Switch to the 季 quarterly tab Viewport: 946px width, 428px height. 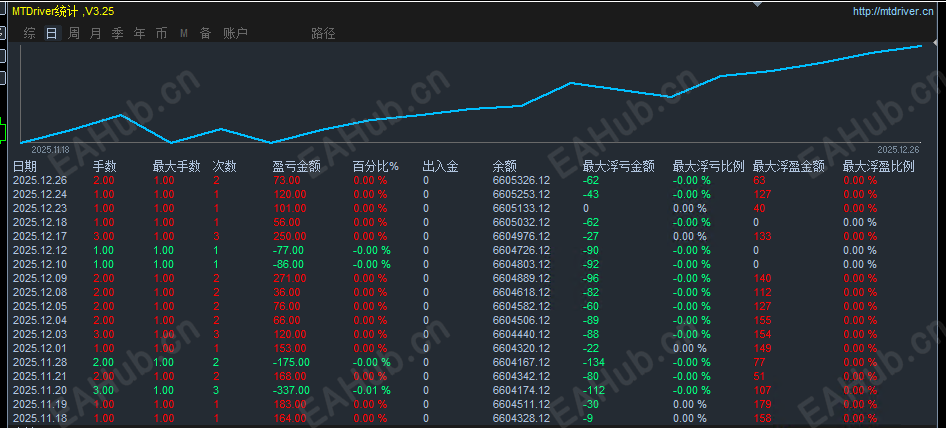point(117,33)
